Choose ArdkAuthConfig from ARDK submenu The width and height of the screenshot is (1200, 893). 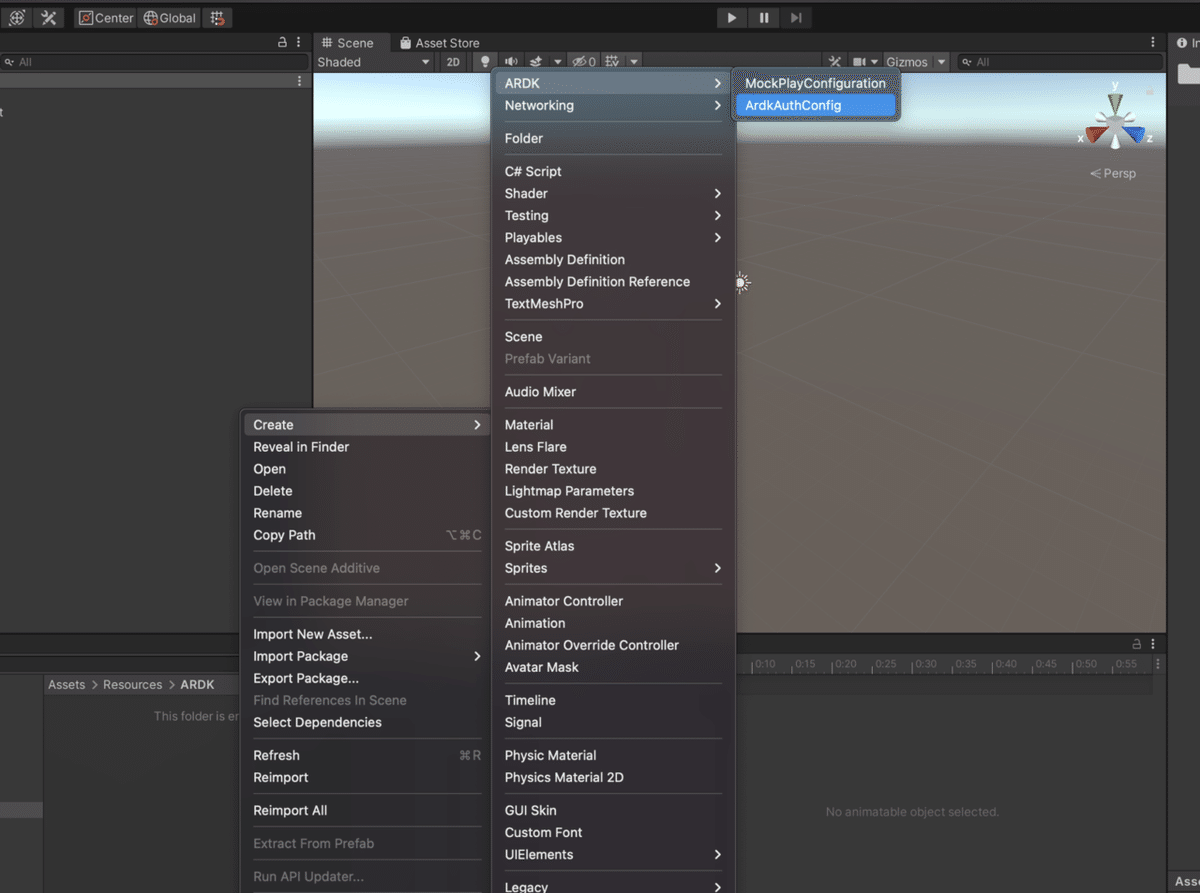815,105
